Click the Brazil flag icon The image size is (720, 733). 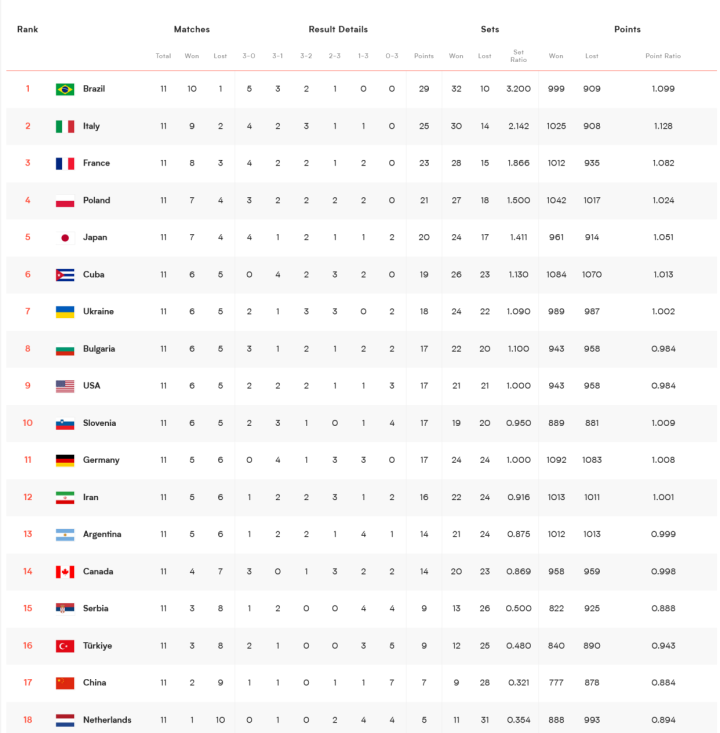[x=65, y=89]
